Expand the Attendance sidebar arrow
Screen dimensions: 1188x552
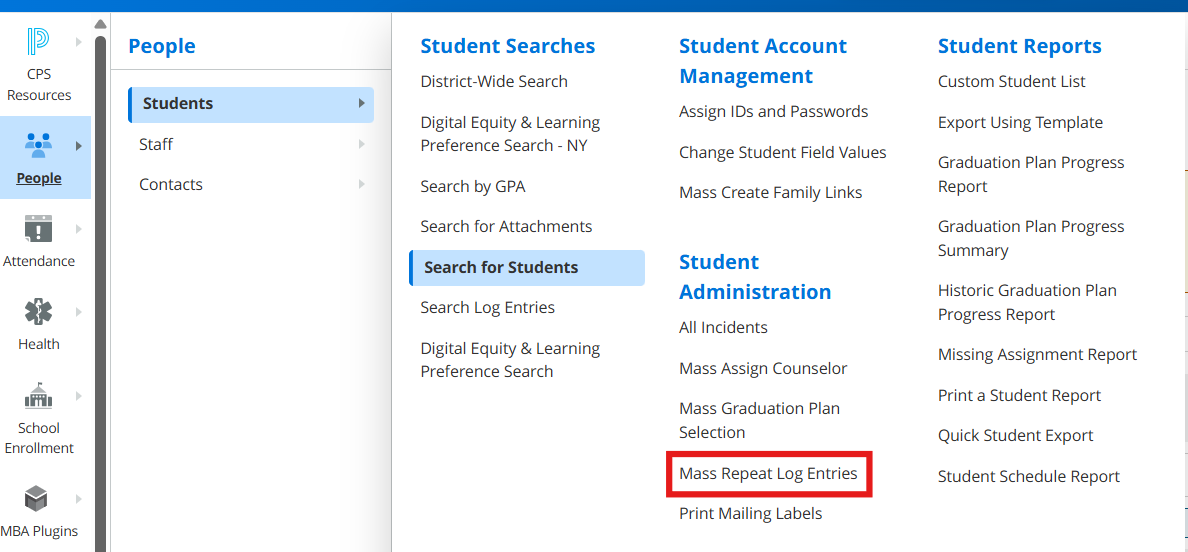point(79,229)
